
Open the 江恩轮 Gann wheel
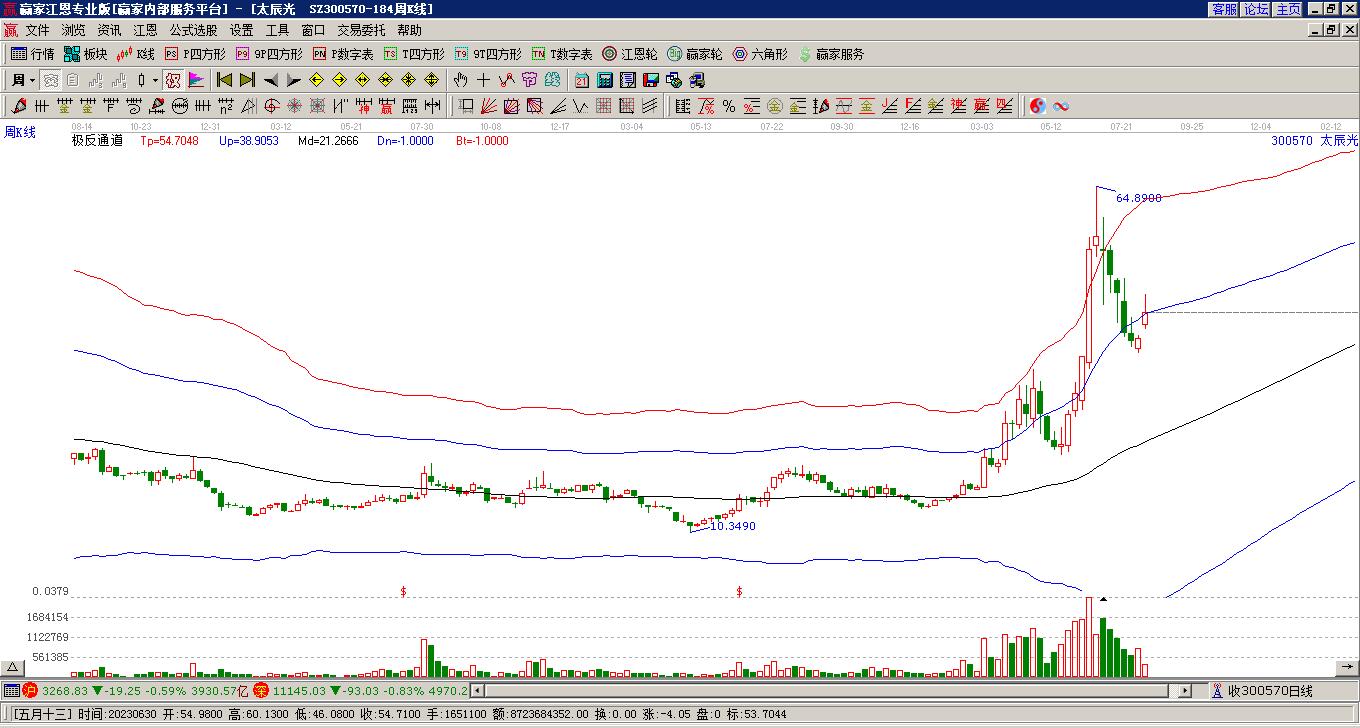pos(630,54)
